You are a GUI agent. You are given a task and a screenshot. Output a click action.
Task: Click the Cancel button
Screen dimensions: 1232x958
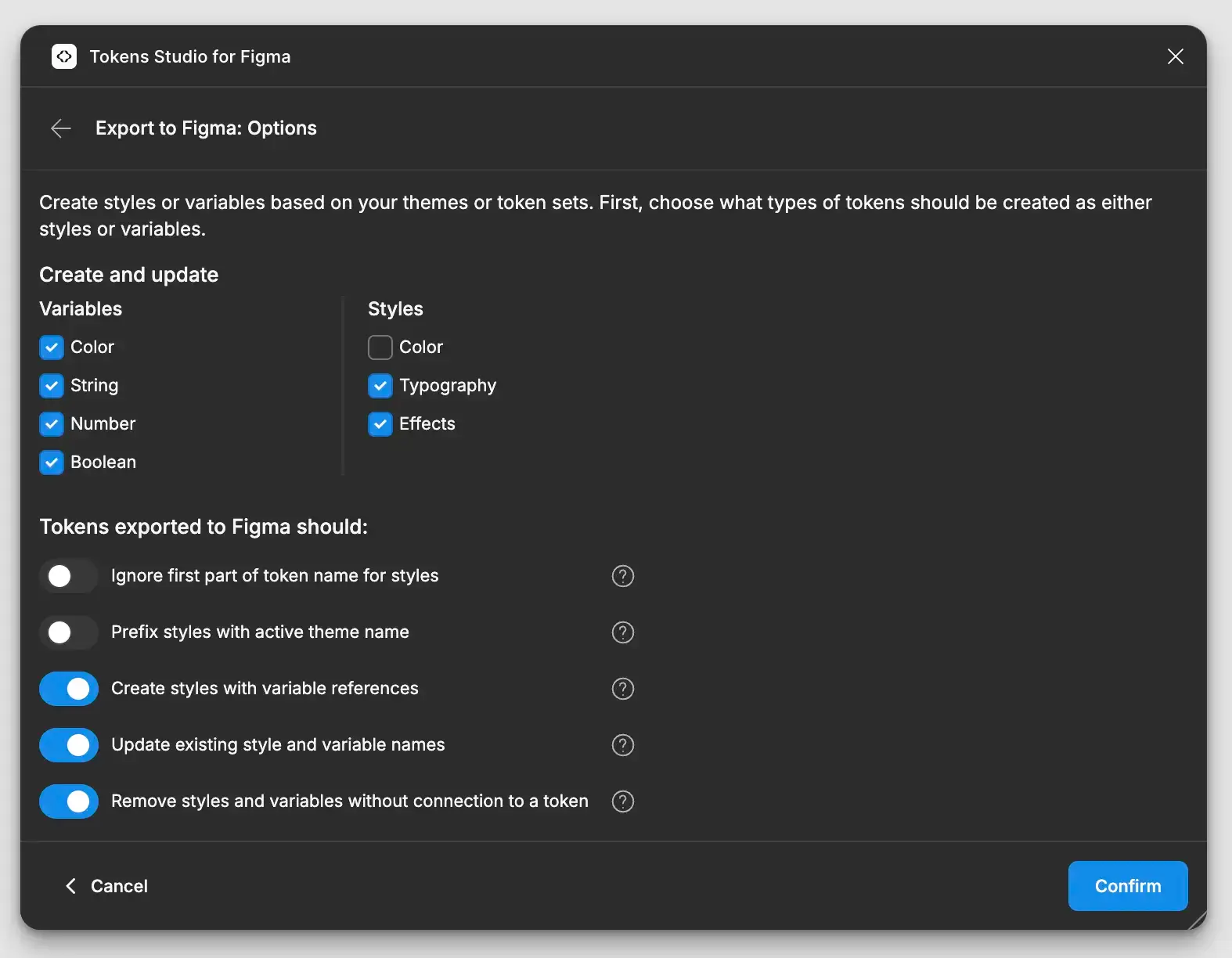tap(106, 886)
